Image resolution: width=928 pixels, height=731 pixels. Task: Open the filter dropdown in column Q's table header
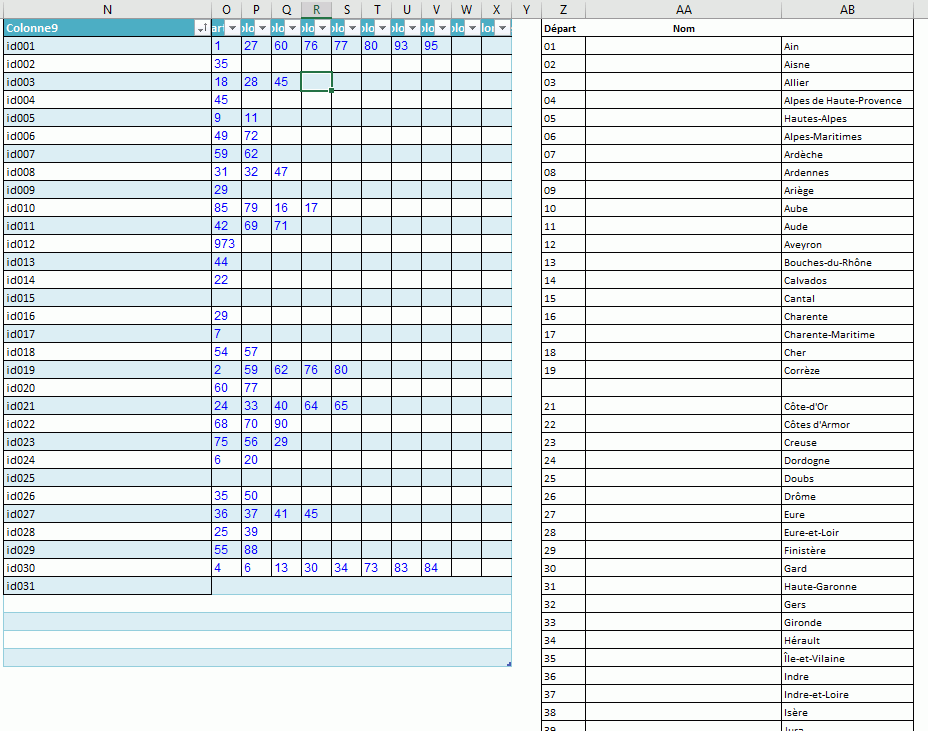[x=292, y=28]
